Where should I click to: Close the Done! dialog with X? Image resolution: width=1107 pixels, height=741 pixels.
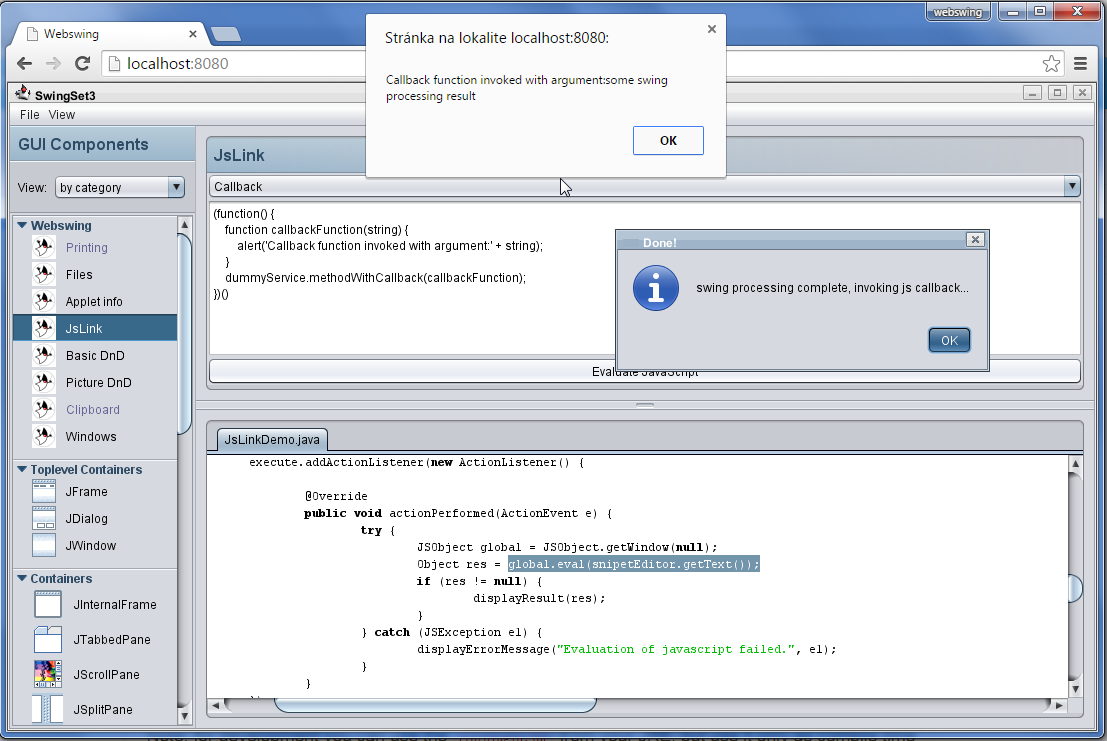(x=975, y=240)
